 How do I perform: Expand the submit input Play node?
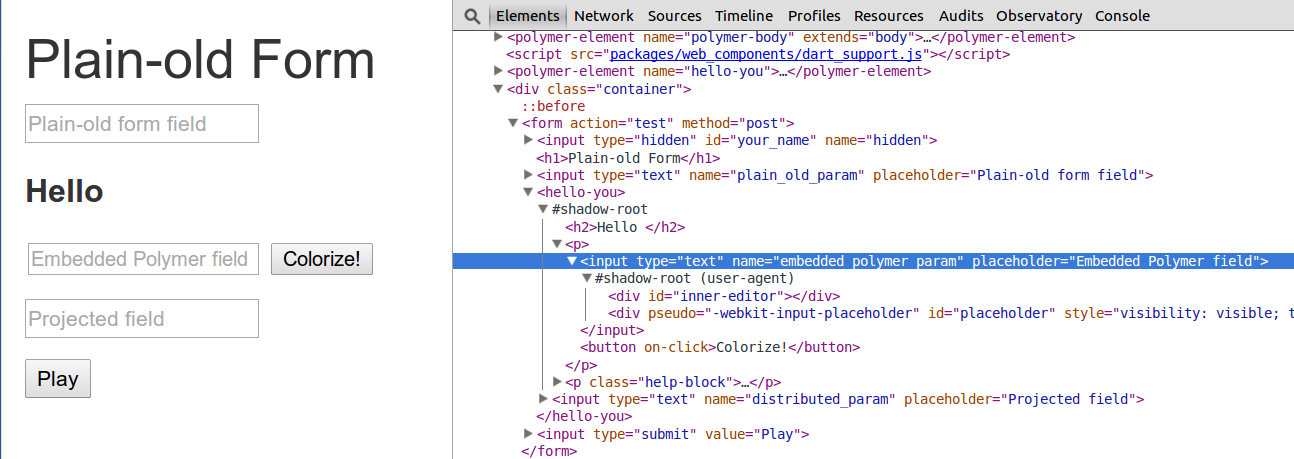(529, 434)
